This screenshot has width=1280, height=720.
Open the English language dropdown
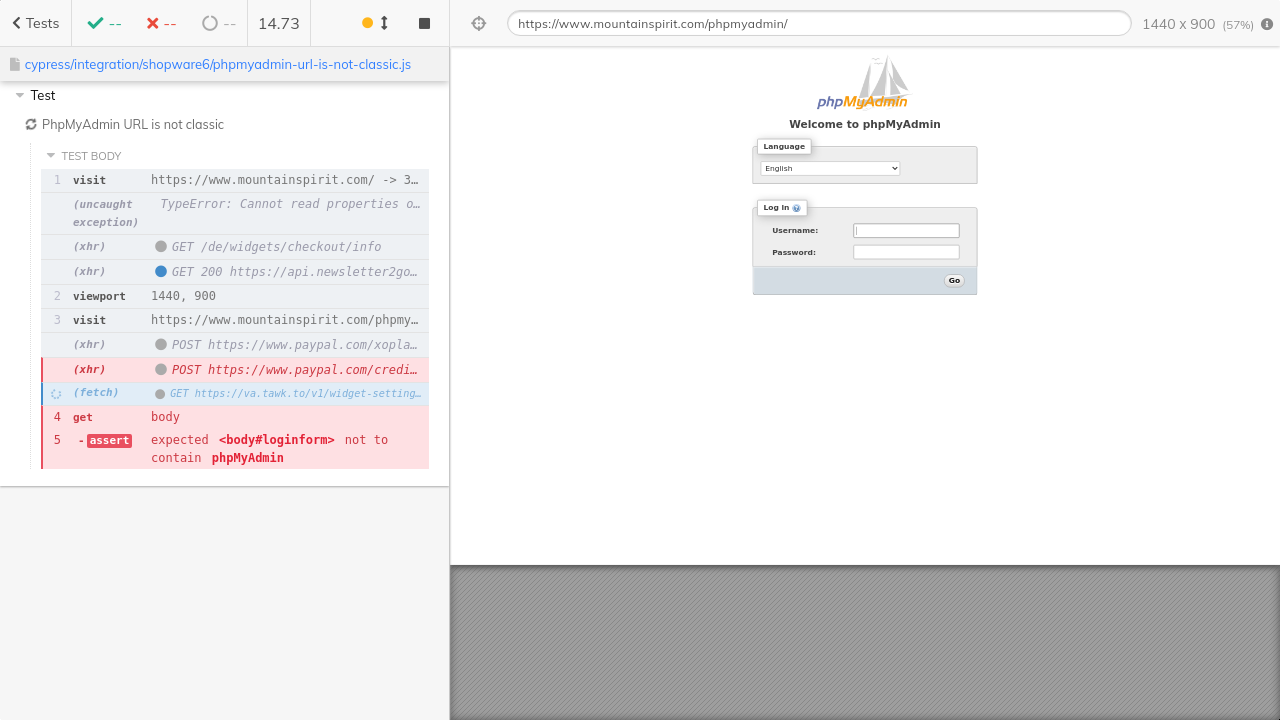click(830, 169)
